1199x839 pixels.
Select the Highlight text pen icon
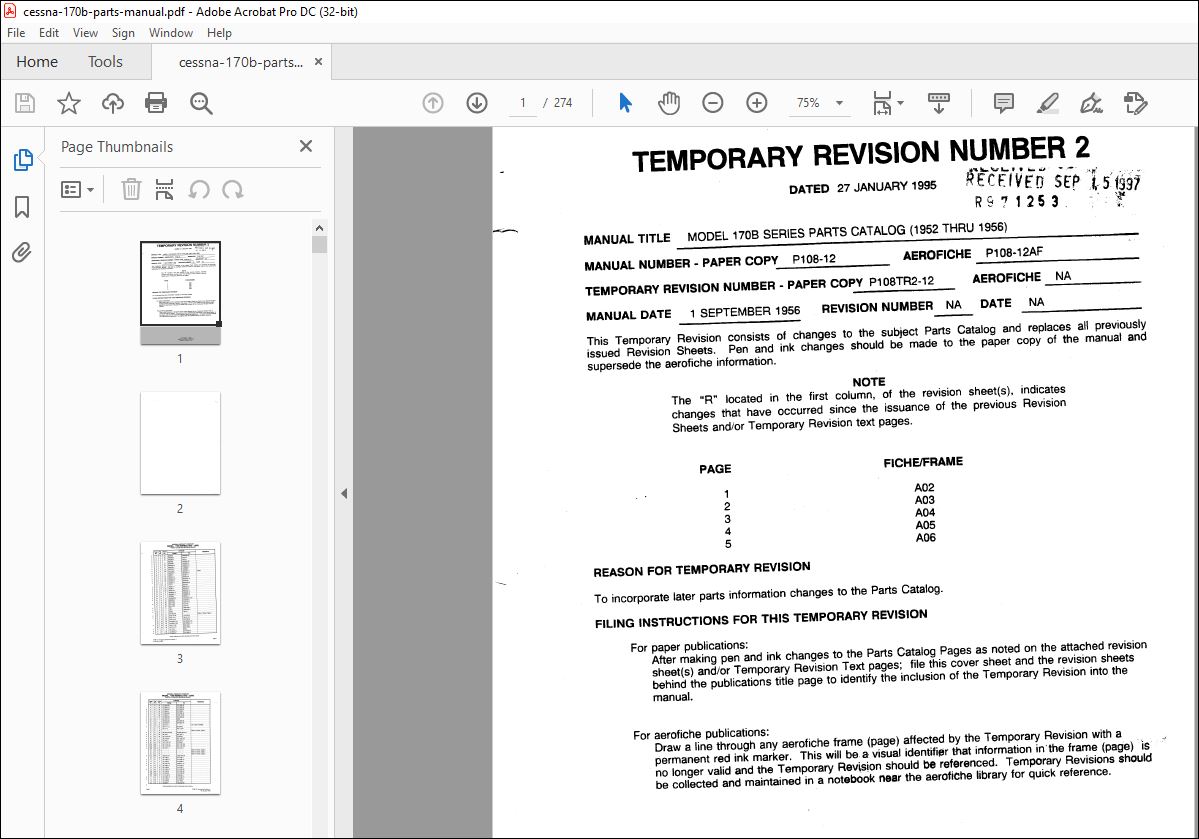(x=1048, y=102)
